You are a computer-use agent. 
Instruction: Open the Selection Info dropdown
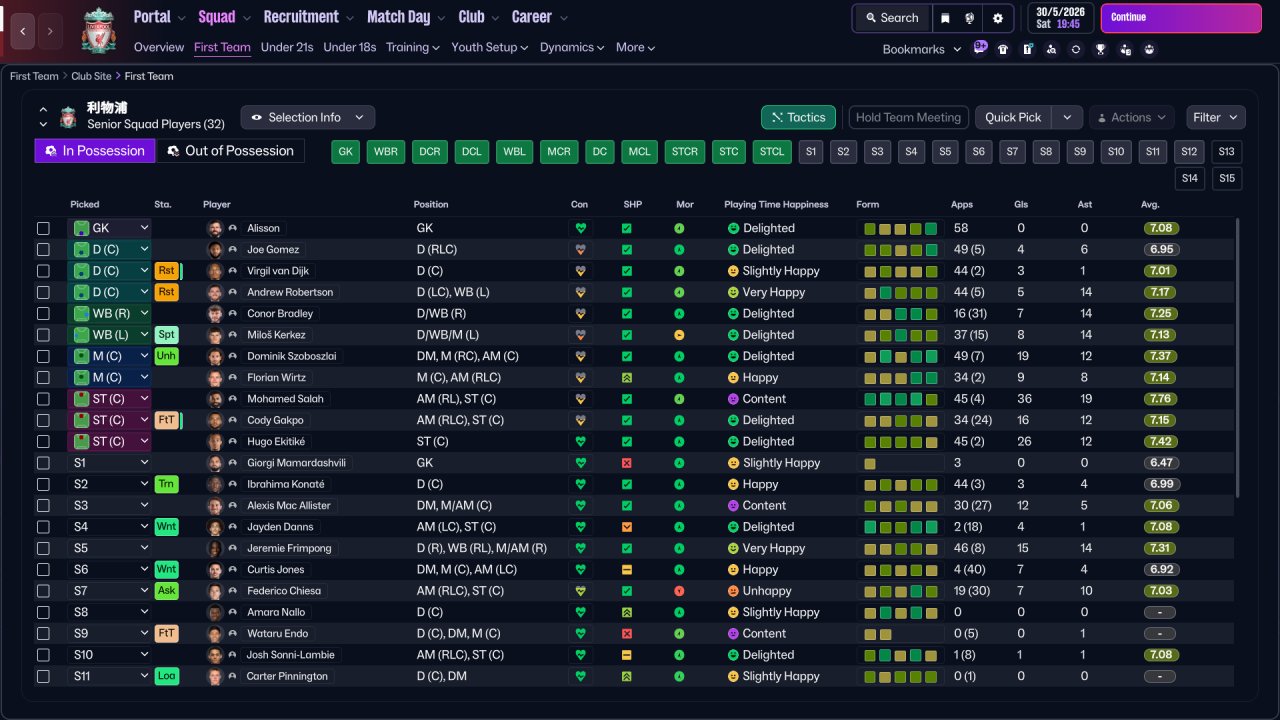(308, 117)
